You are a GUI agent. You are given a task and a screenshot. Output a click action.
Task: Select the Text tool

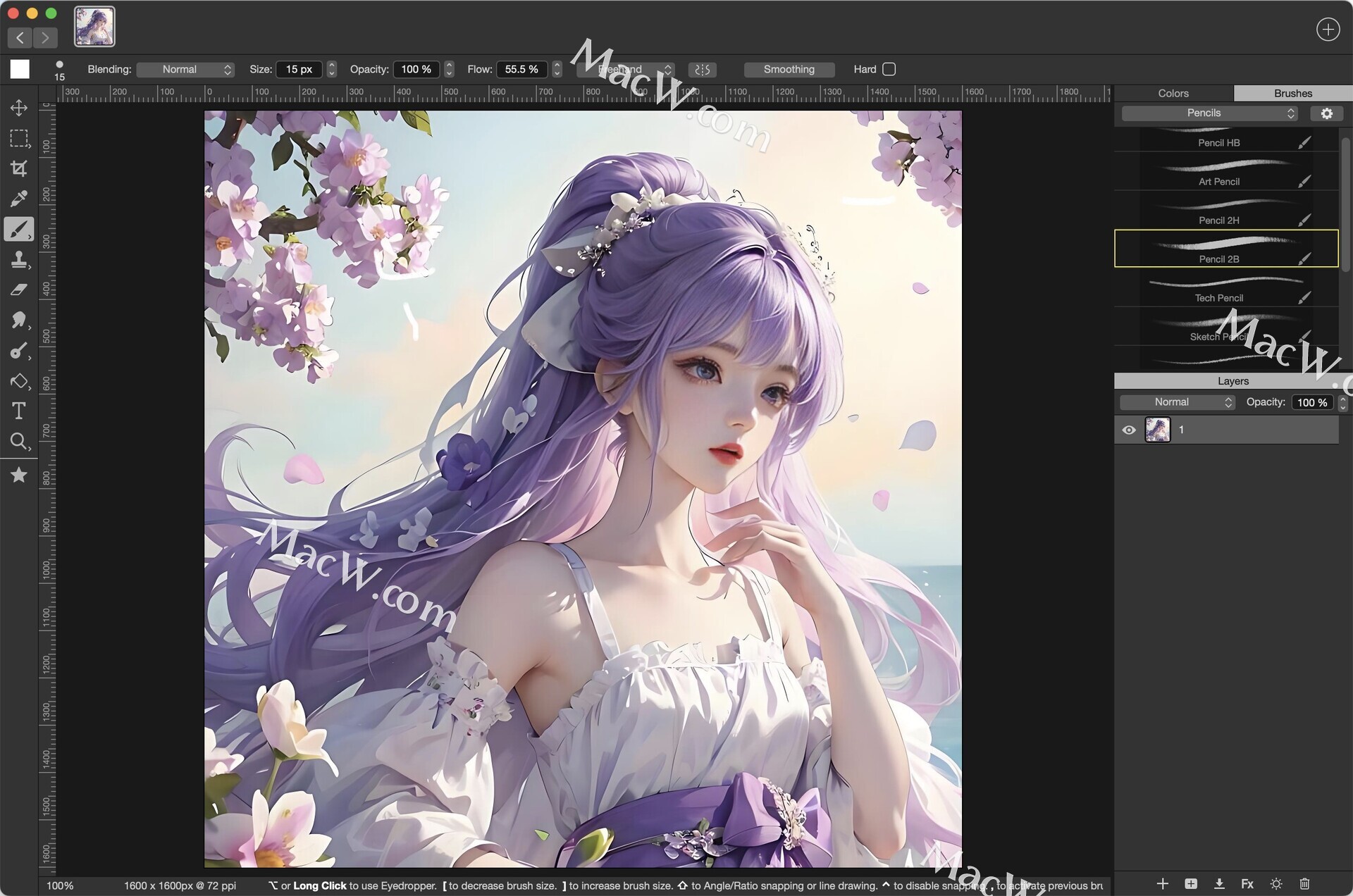[x=19, y=411]
